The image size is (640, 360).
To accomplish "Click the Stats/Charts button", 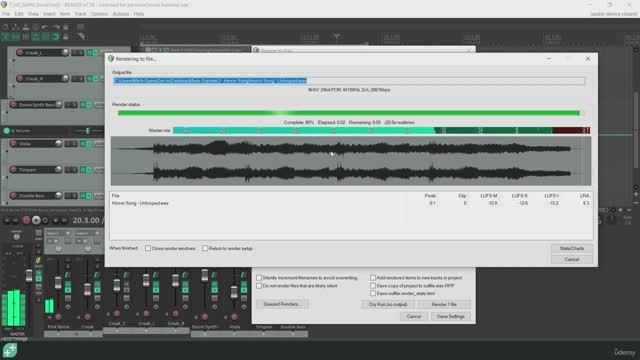I will (571, 248).
